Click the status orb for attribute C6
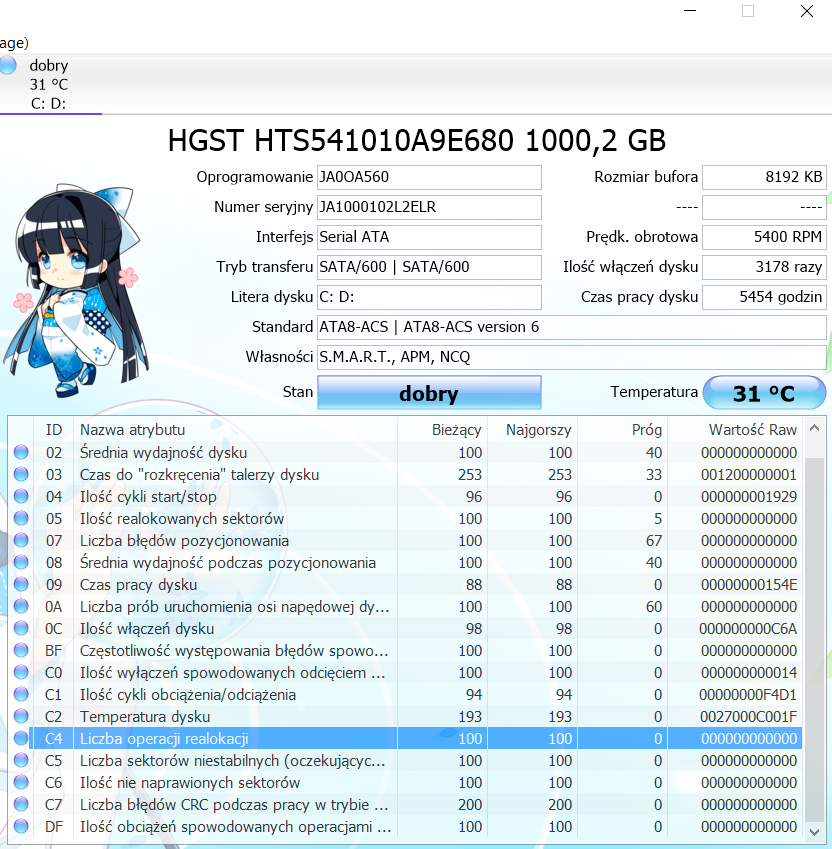832x849 pixels. click(21, 782)
